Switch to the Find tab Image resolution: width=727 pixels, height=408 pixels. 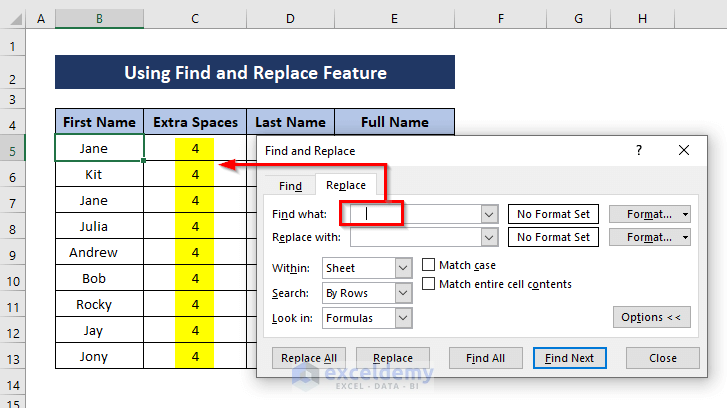[290, 186]
